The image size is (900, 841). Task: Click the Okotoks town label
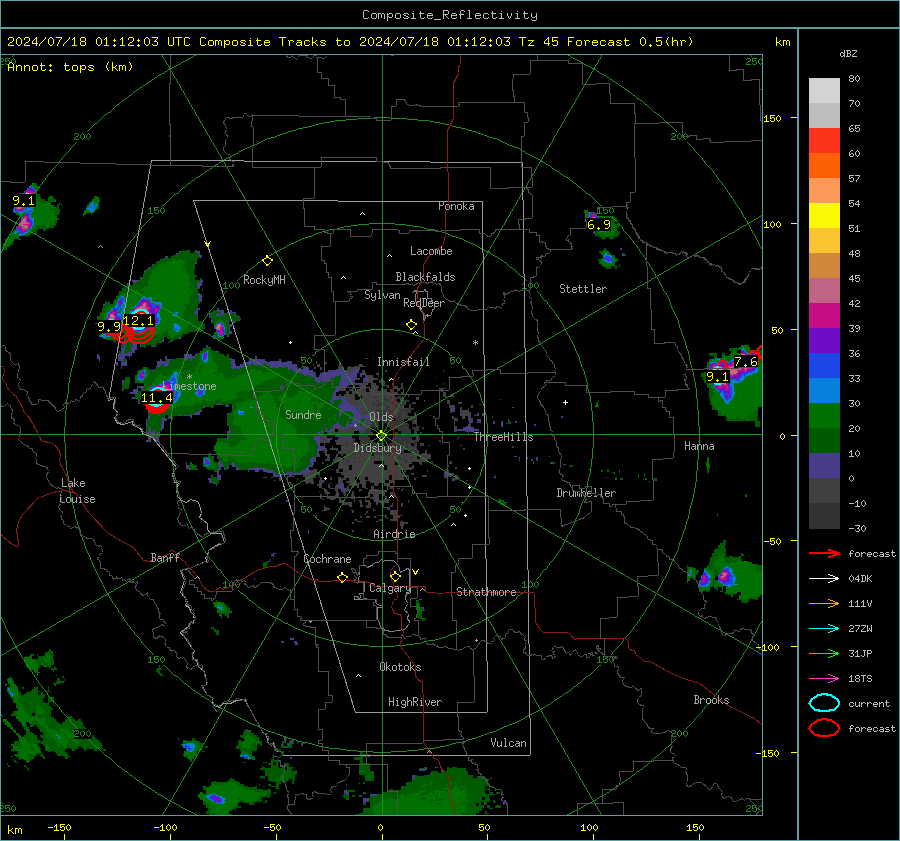[400, 667]
